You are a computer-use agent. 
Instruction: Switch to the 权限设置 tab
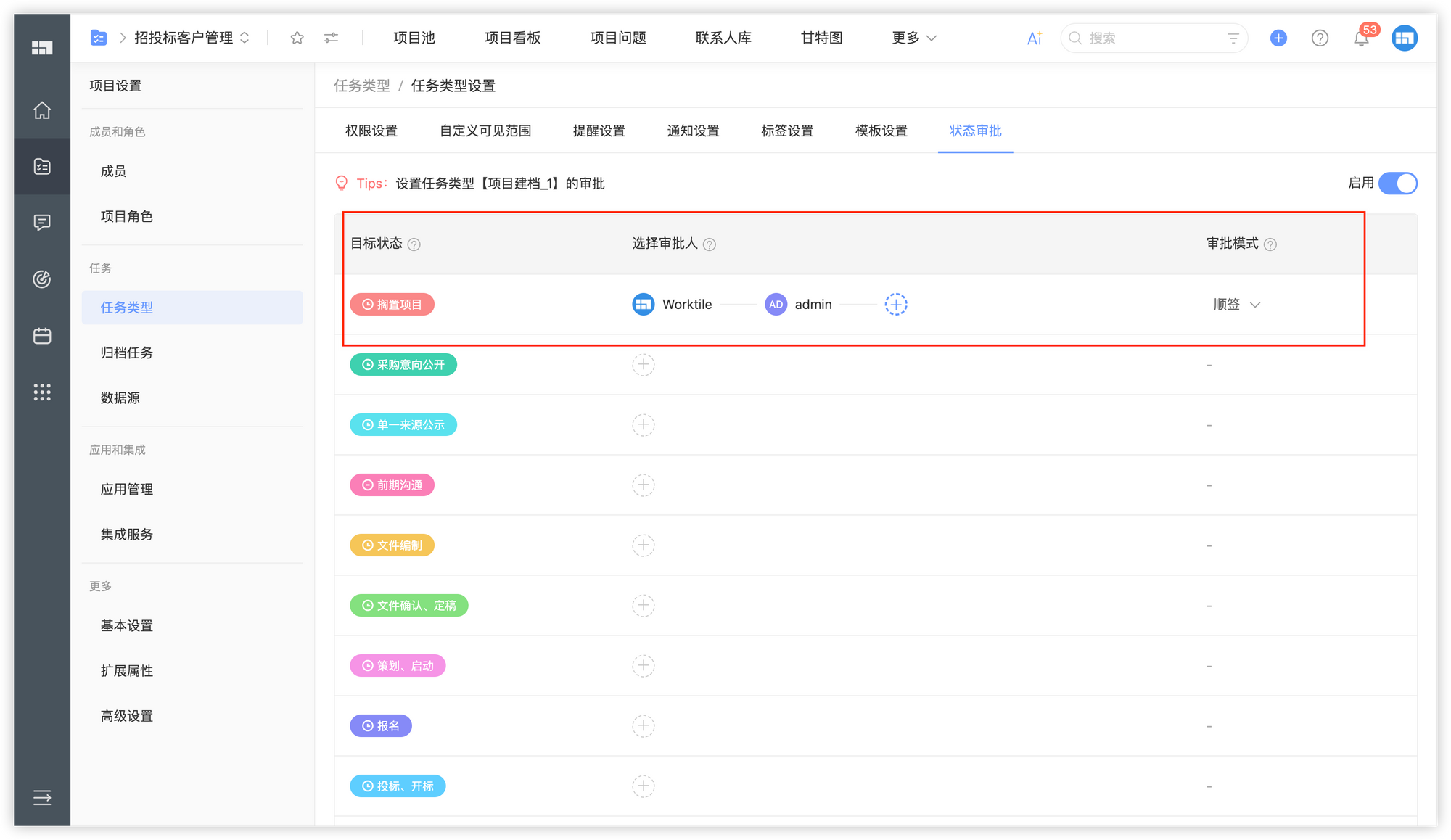tap(372, 131)
